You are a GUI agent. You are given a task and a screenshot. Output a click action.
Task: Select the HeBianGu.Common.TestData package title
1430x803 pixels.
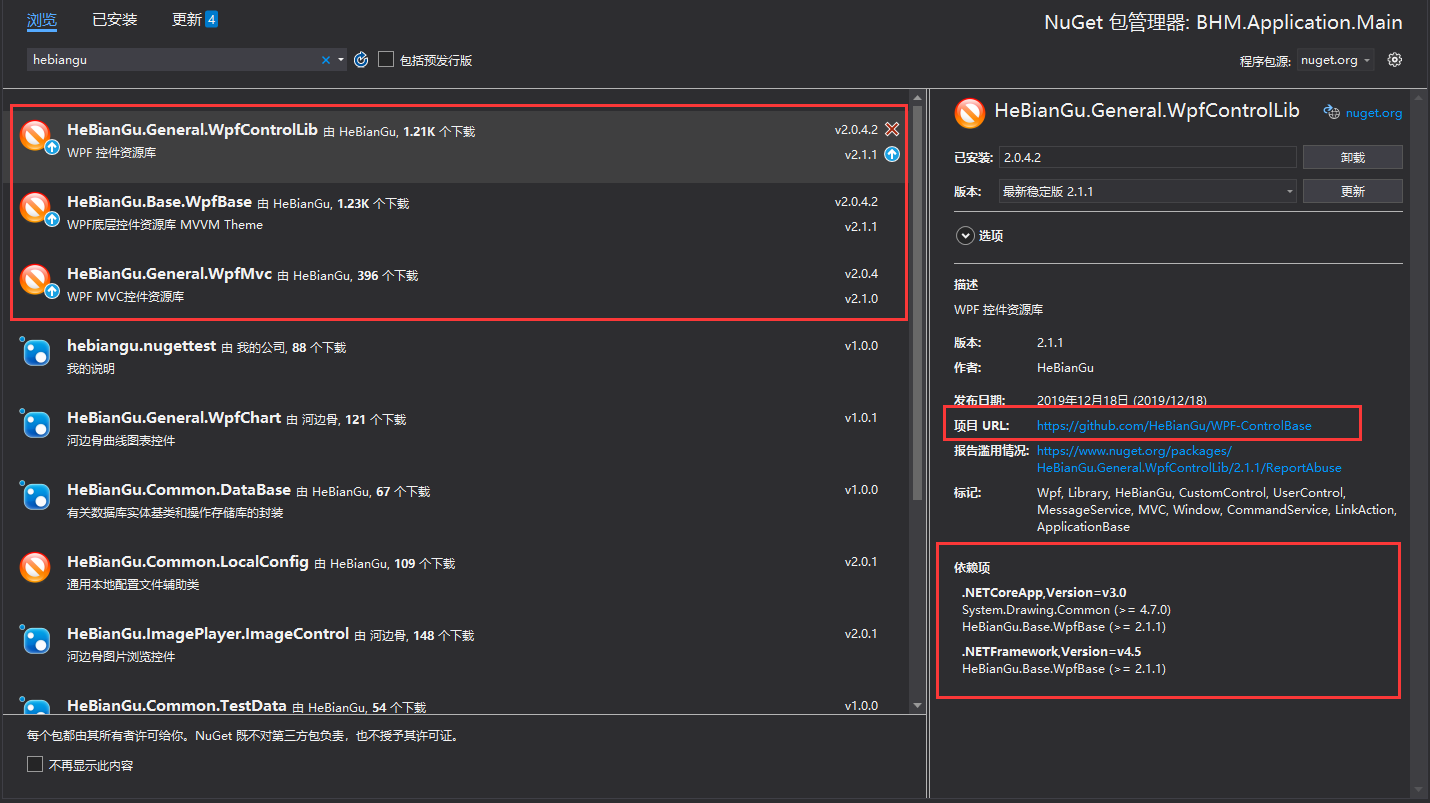[177, 706]
